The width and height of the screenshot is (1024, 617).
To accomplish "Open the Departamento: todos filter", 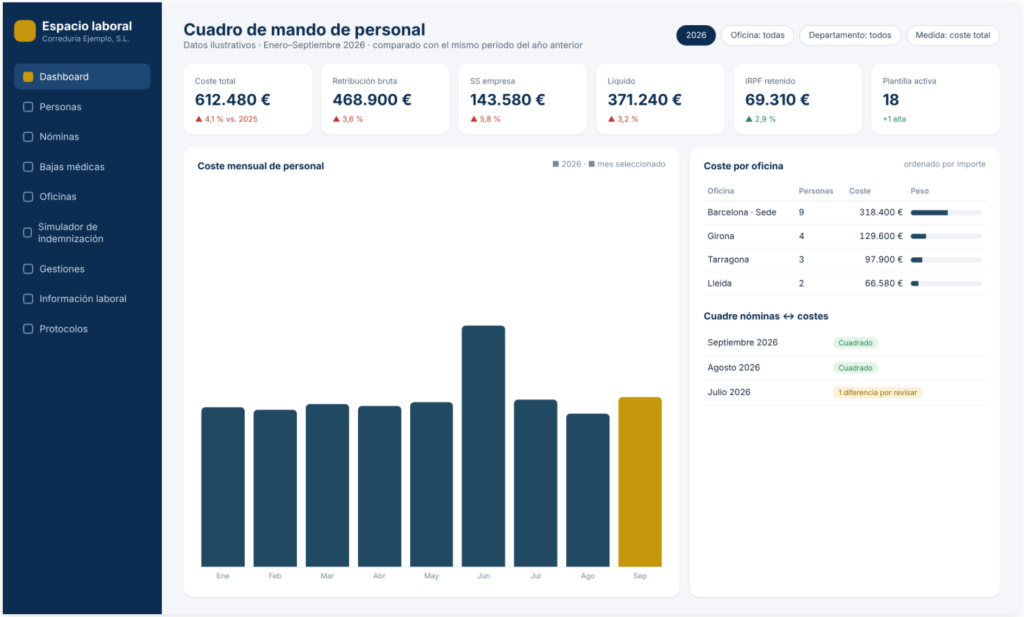I will point(850,35).
